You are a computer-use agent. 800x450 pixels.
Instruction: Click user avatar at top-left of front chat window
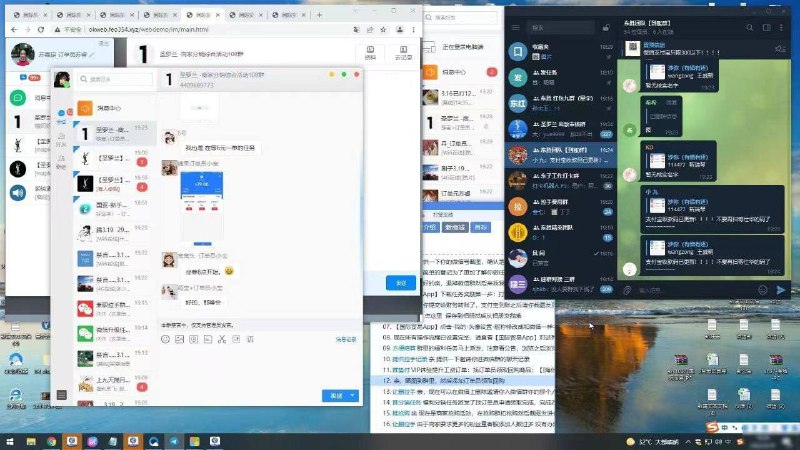click(x=62, y=80)
